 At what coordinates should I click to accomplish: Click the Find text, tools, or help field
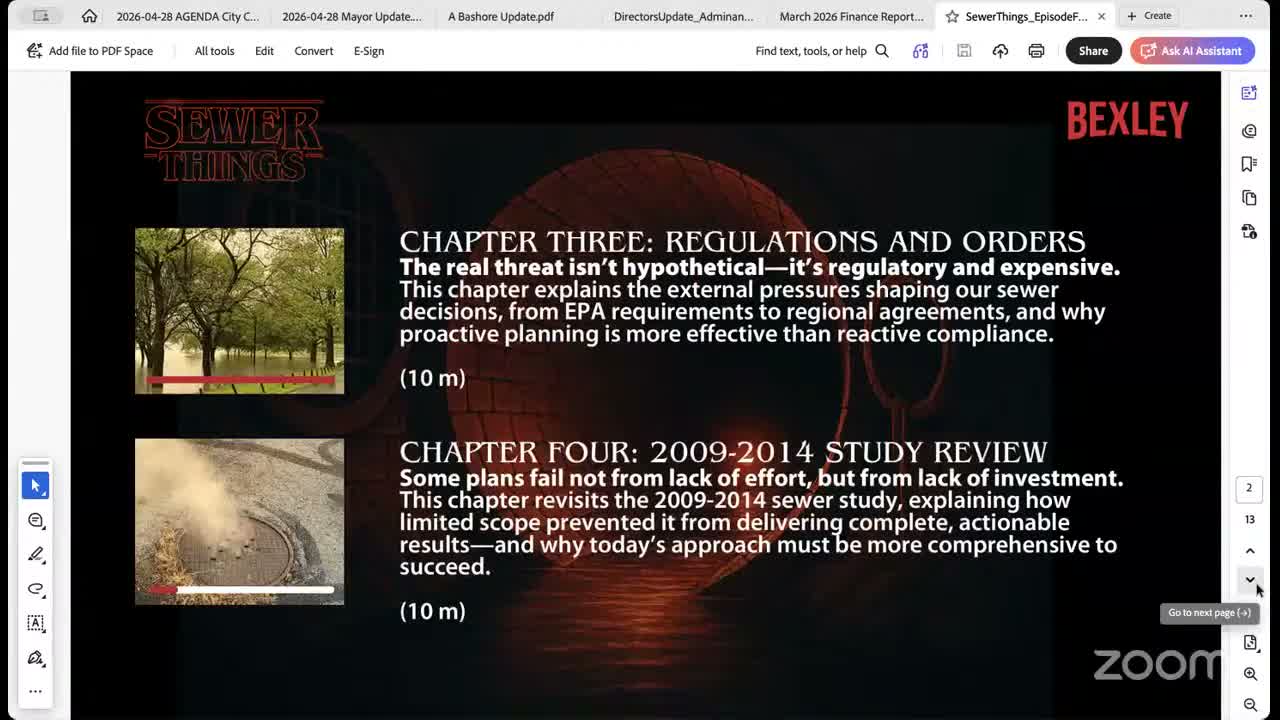[x=811, y=51]
